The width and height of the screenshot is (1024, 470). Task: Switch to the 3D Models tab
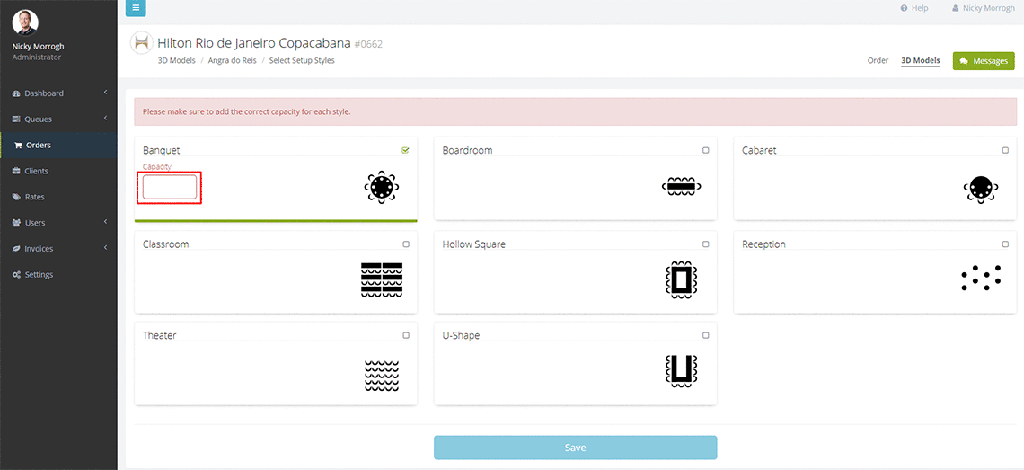[920, 61]
